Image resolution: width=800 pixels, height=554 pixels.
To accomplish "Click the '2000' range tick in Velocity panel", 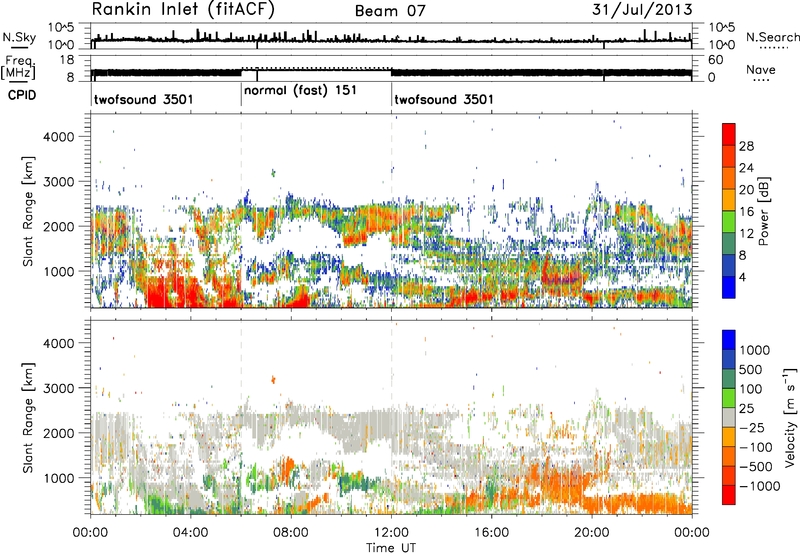I will (x=58, y=433).
